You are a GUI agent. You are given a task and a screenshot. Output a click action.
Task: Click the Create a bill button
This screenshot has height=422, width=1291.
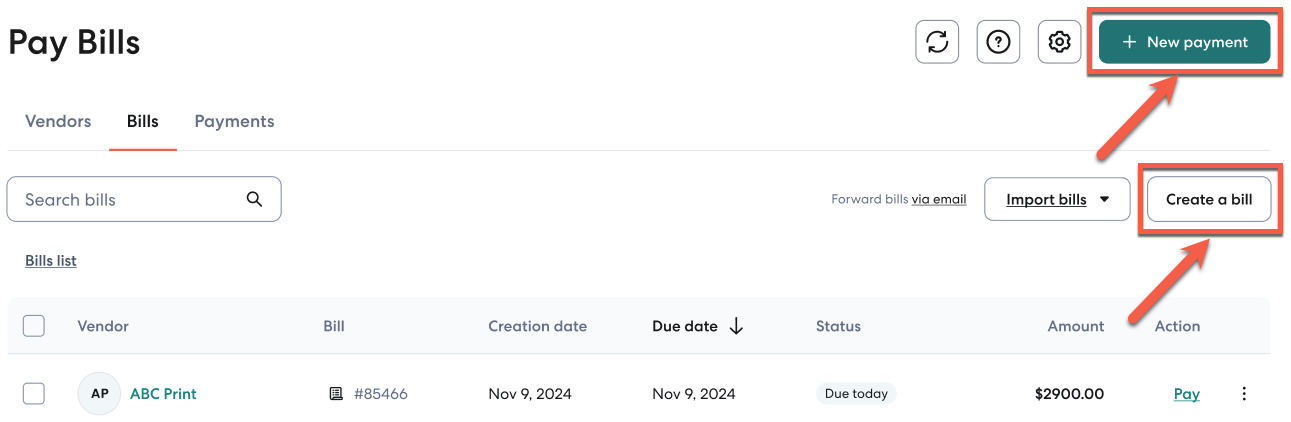click(x=1208, y=199)
